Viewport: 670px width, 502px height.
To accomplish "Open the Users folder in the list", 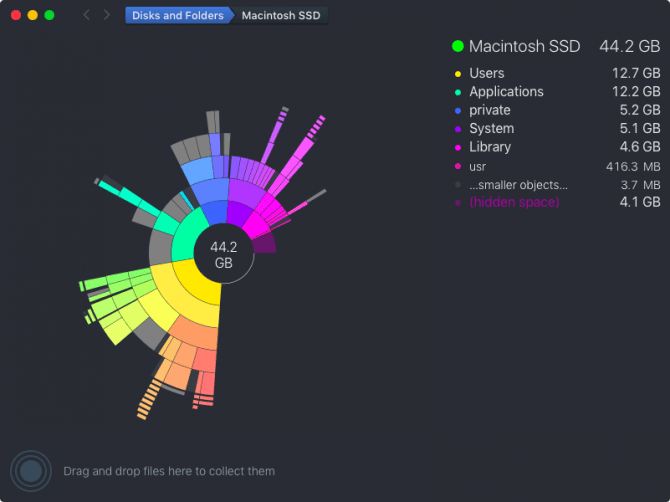I will [557, 73].
